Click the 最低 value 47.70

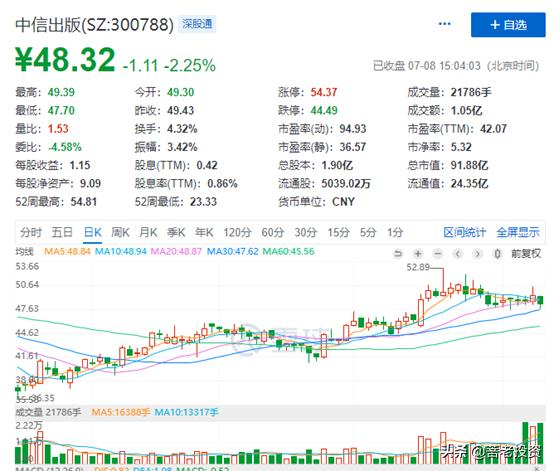click(x=61, y=111)
